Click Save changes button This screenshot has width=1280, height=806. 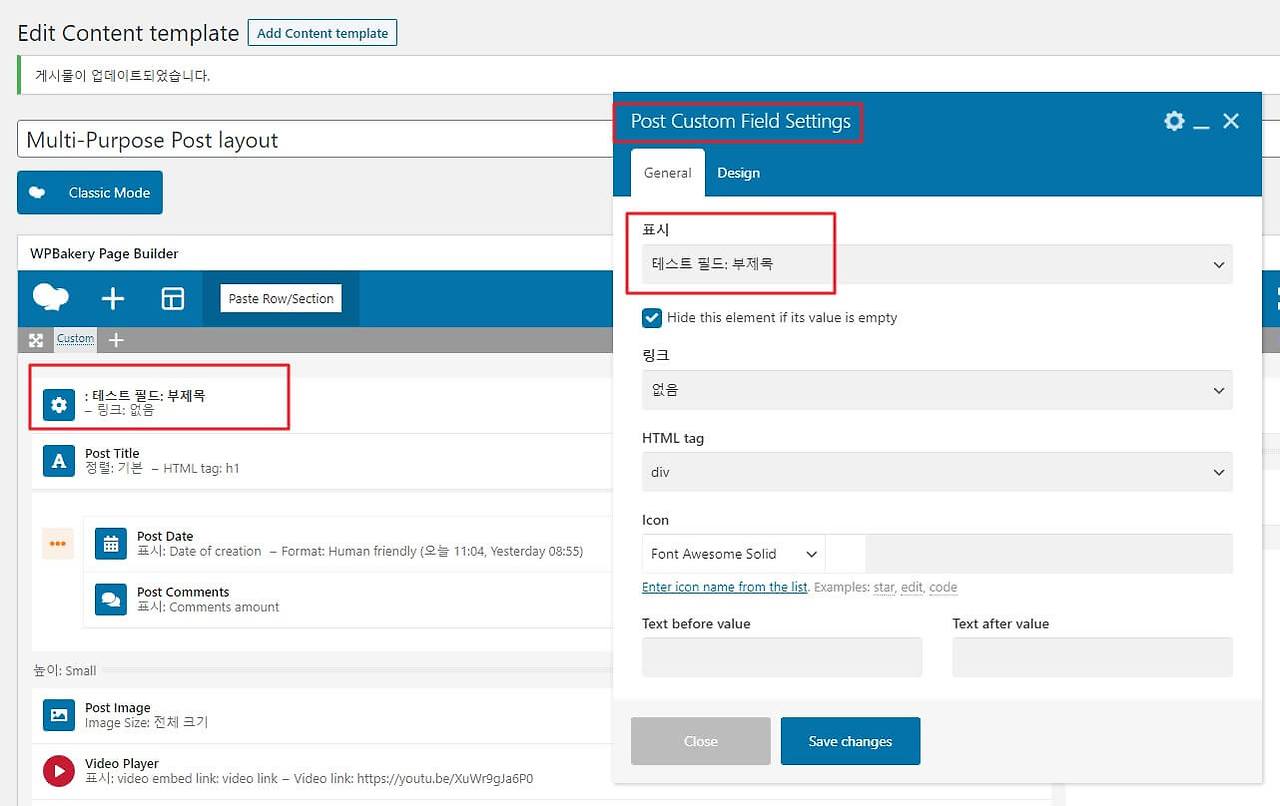pos(850,741)
